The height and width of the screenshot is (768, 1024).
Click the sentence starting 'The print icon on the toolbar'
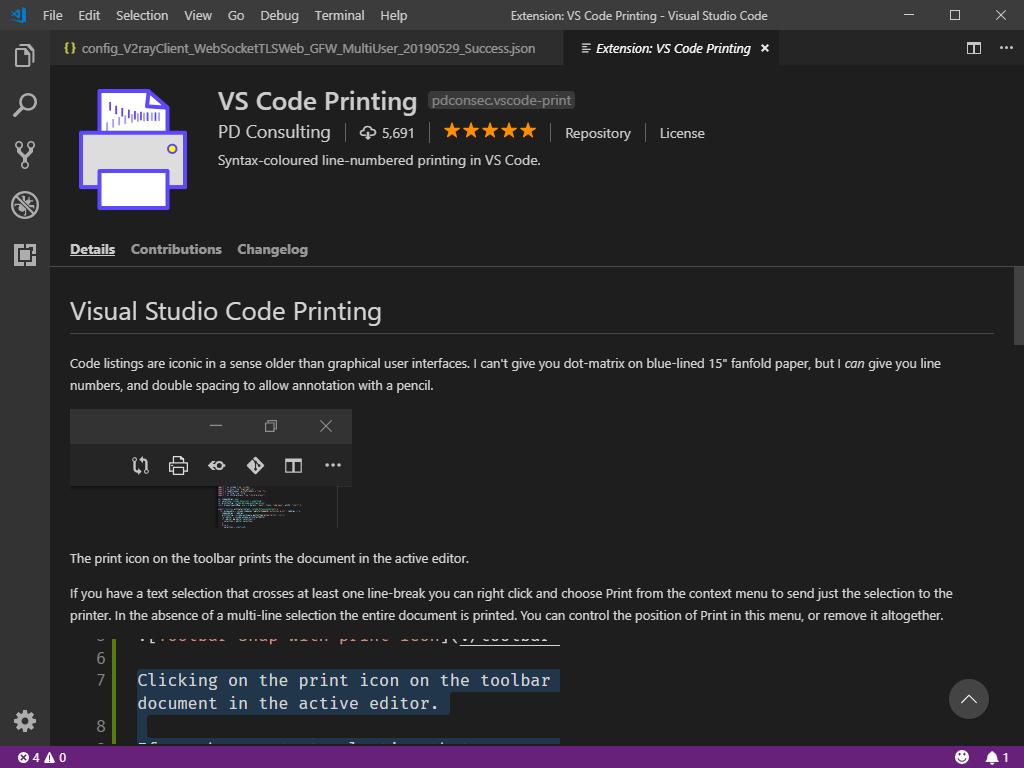click(x=269, y=558)
